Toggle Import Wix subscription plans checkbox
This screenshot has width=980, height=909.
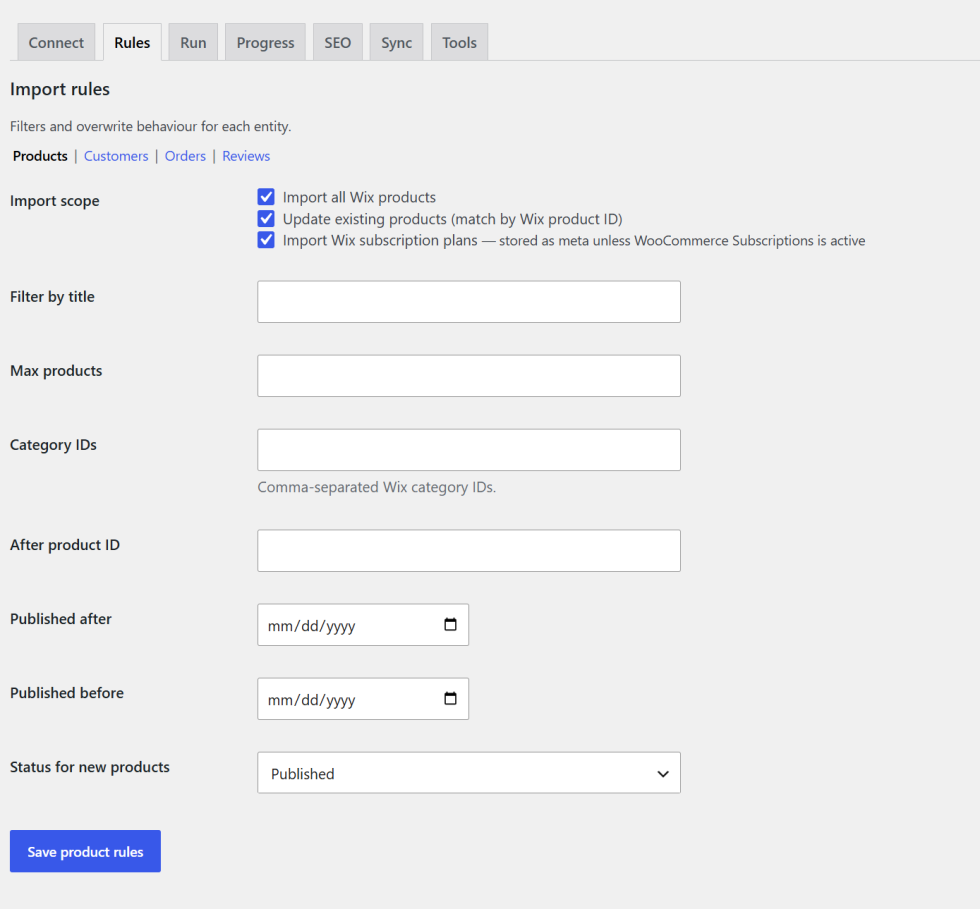266,240
